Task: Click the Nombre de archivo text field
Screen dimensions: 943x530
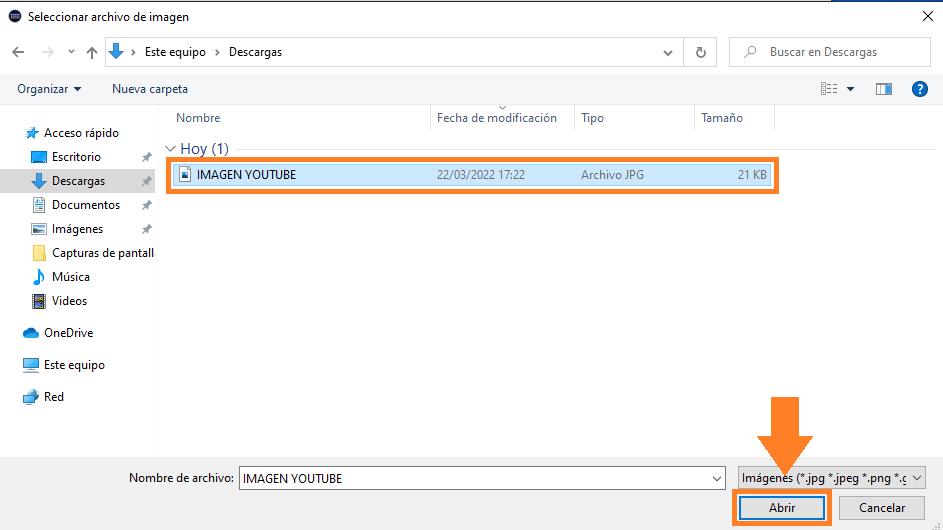Action: 480,479
